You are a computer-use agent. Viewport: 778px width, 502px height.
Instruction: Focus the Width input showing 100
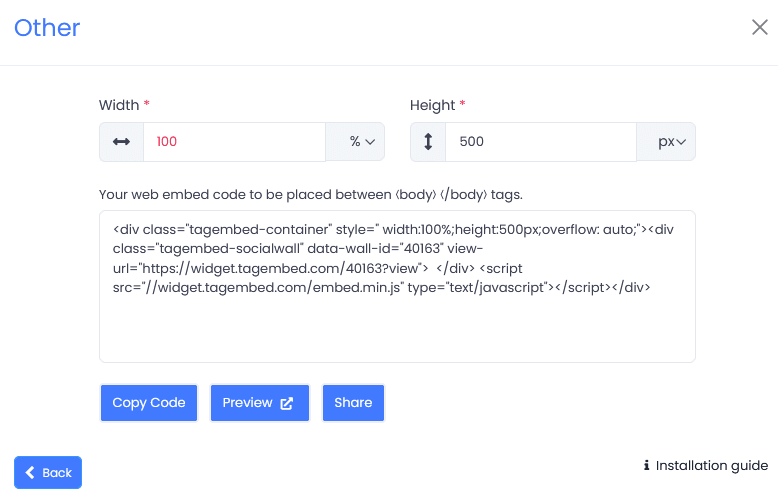tap(234, 142)
